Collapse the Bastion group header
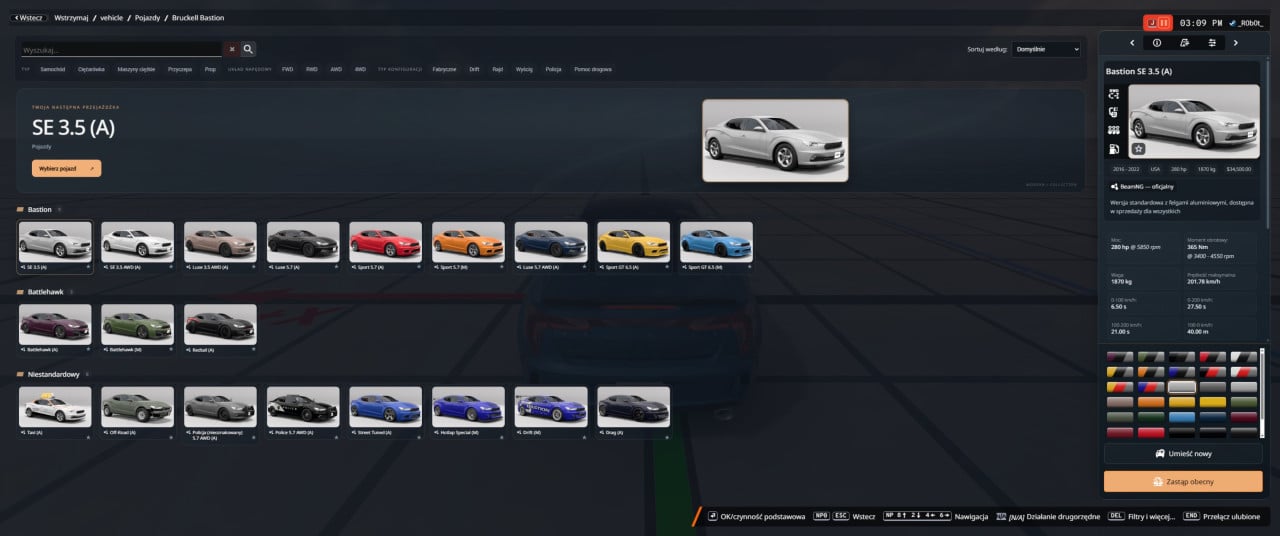Viewport: 1280px width, 536px height. pos(39,209)
